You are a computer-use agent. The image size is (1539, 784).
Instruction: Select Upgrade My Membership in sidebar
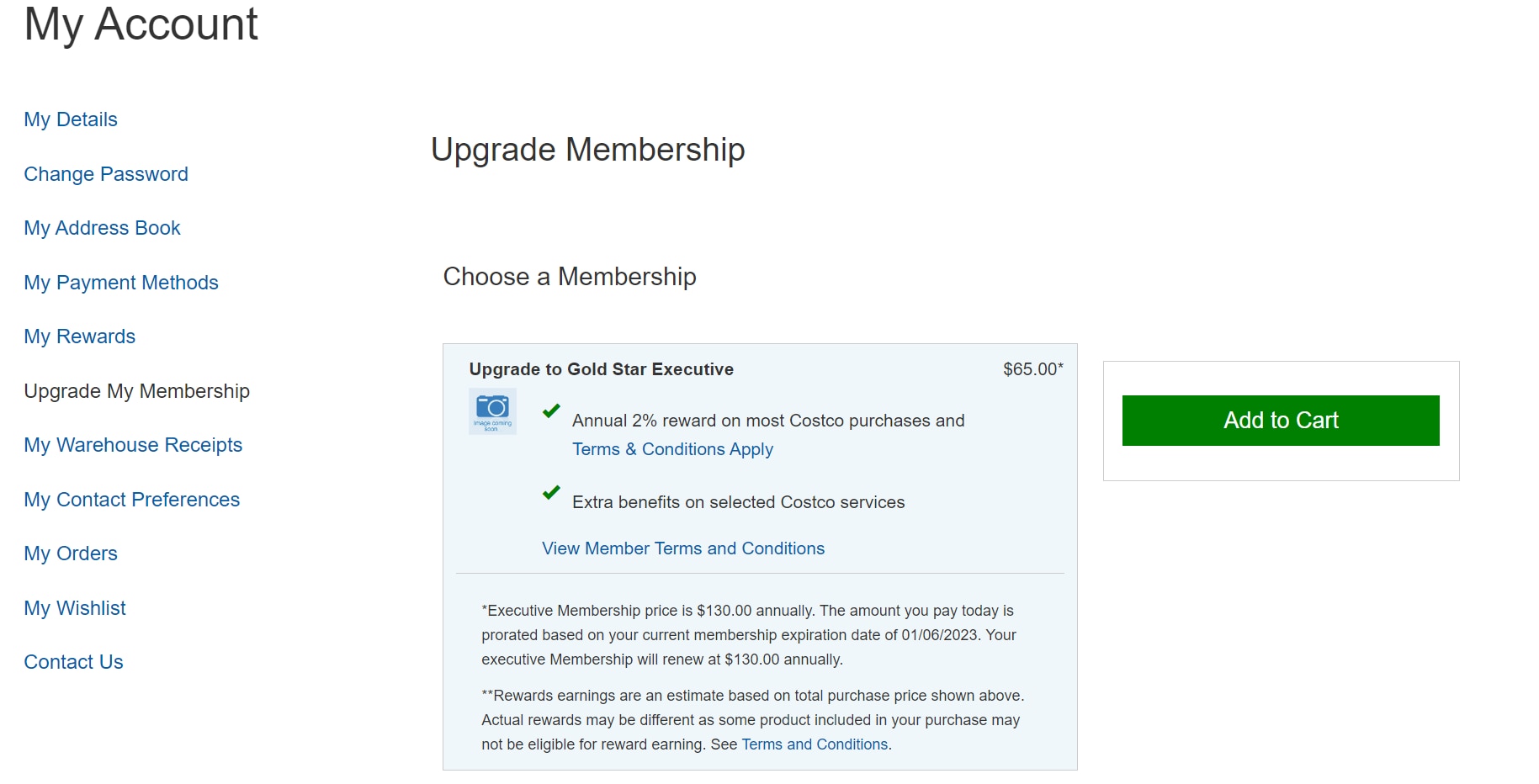[x=136, y=391]
